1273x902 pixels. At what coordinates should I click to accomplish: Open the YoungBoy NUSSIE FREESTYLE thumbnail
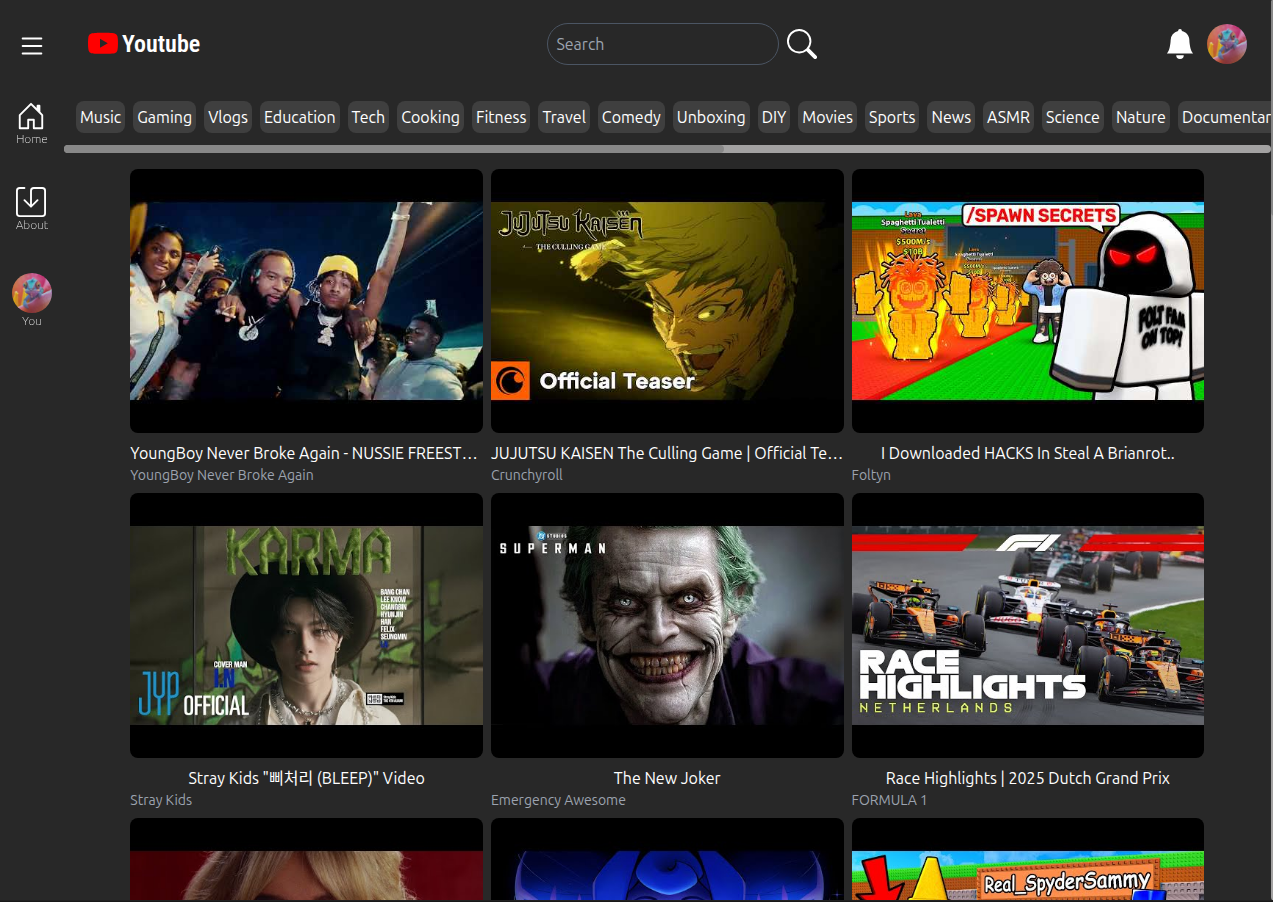(x=306, y=301)
